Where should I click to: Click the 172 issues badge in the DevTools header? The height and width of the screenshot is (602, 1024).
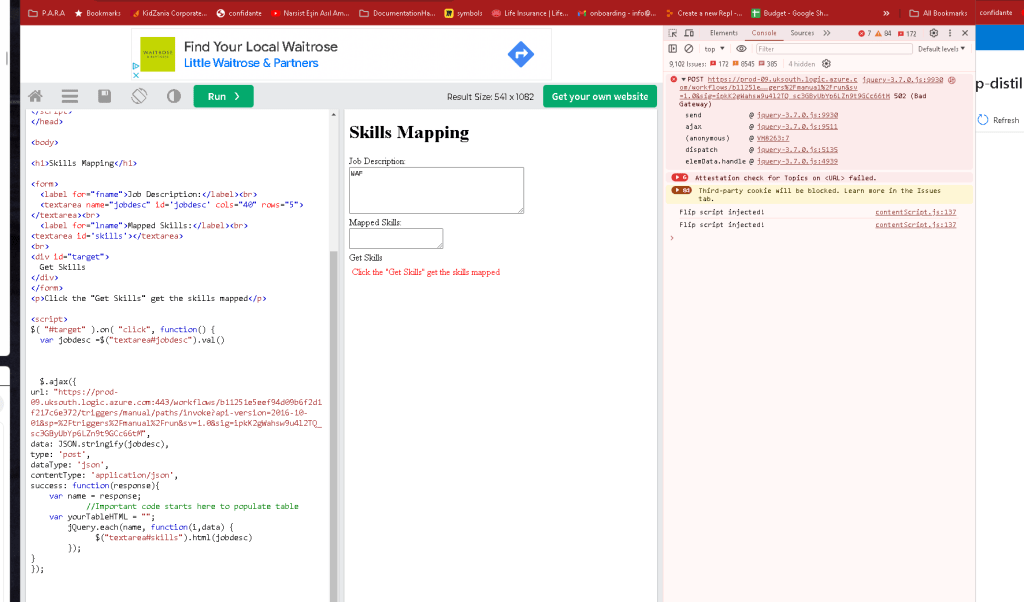point(907,33)
